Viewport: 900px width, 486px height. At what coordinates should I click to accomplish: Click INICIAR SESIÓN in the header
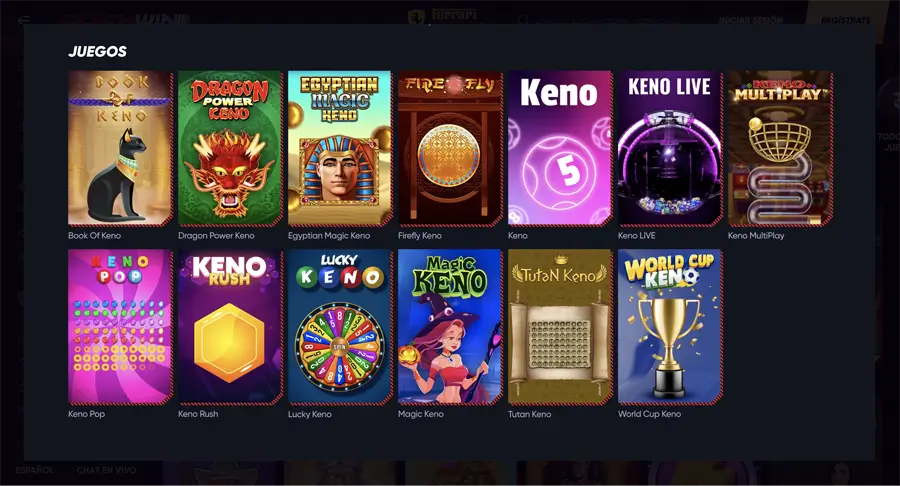tap(750, 20)
